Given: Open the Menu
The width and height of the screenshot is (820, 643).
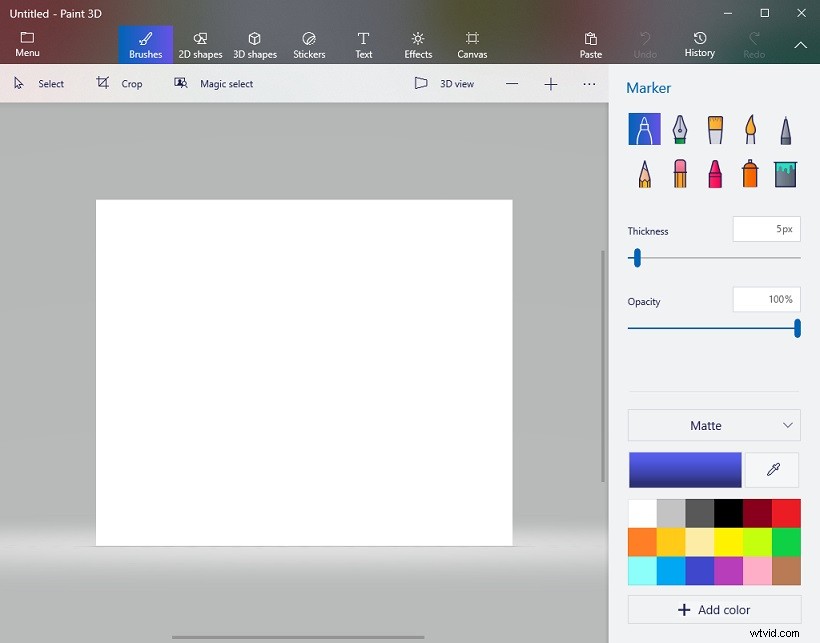Looking at the screenshot, I should (26, 42).
